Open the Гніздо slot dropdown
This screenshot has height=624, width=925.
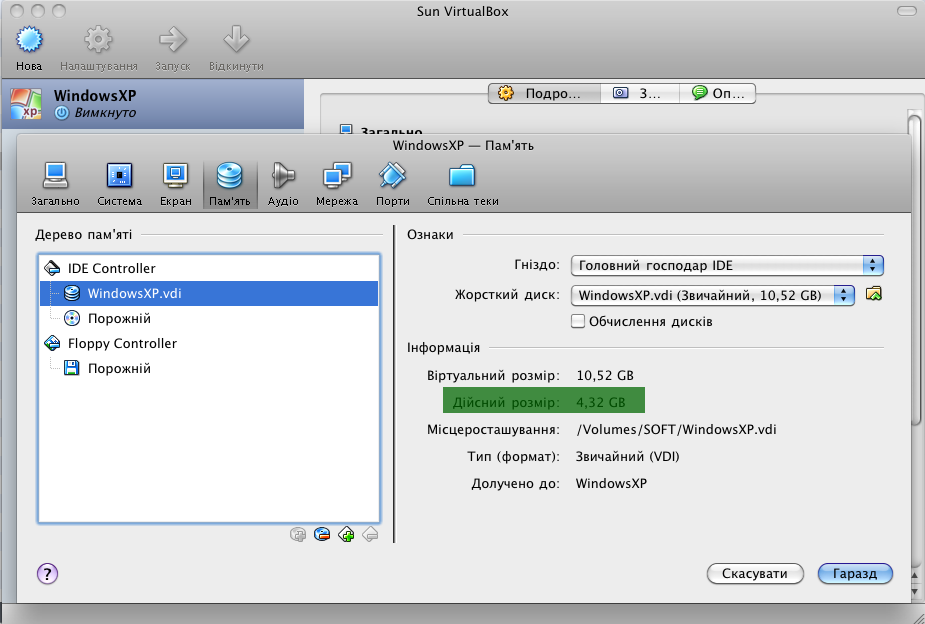click(727, 265)
